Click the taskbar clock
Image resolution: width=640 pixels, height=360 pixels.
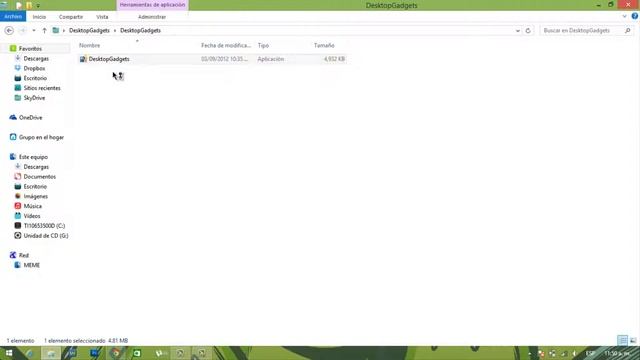click(x=618, y=353)
